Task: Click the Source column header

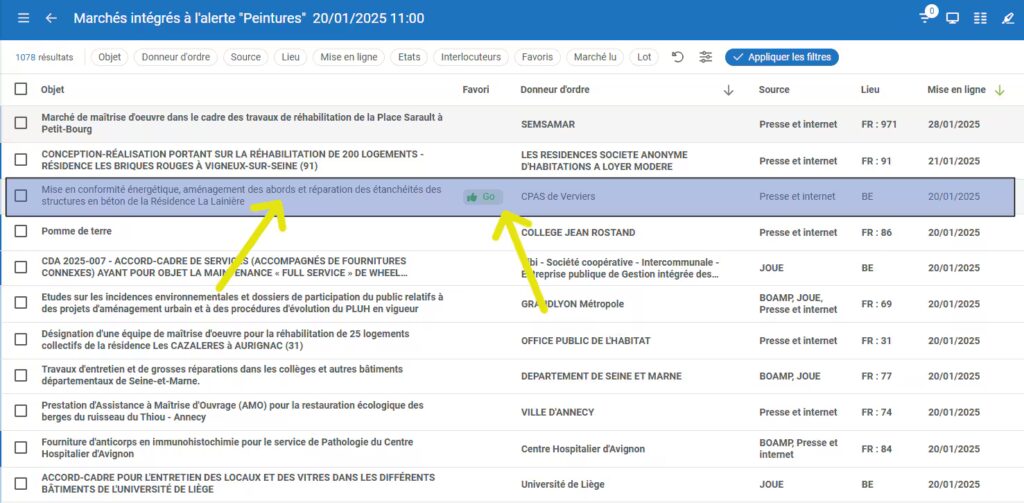Action: tap(774, 90)
